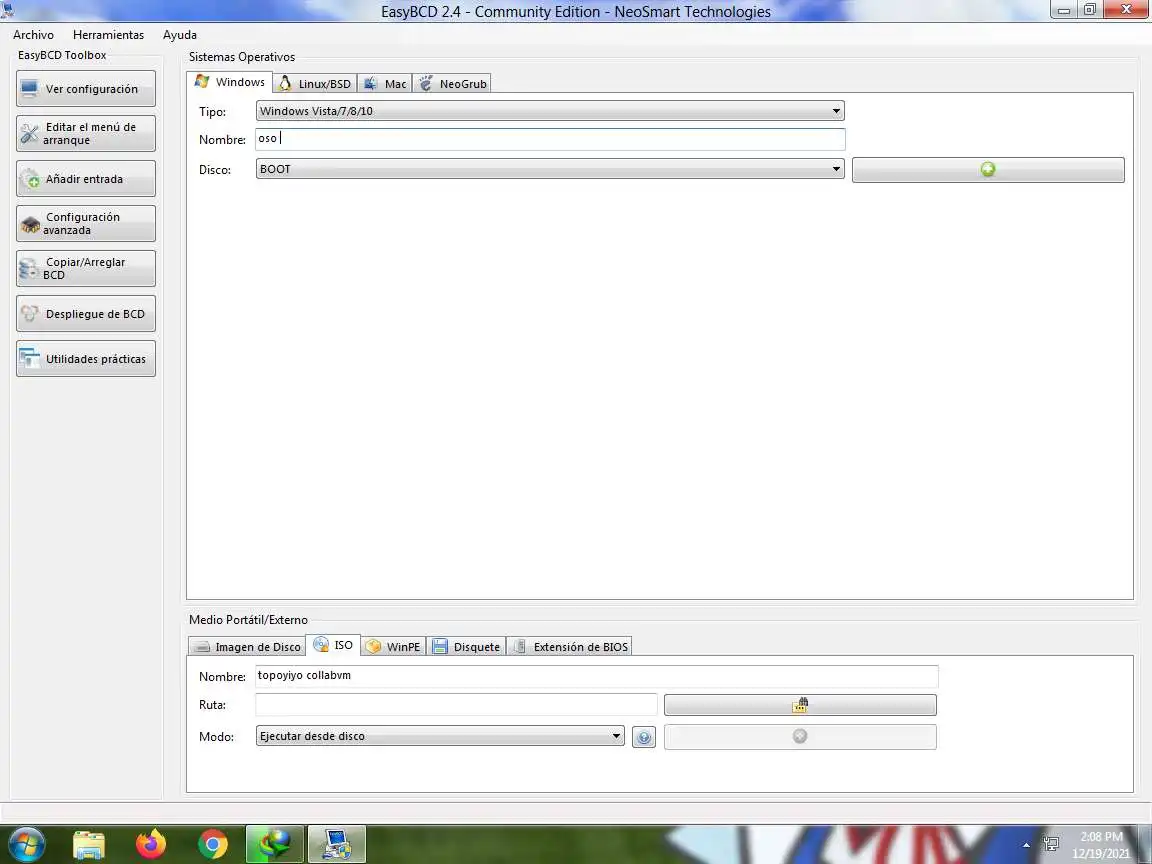Image resolution: width=1152 pixels, height=864 pixels.
Task: Click the ISO path browse binoculars button
Action: pos(800,705)
